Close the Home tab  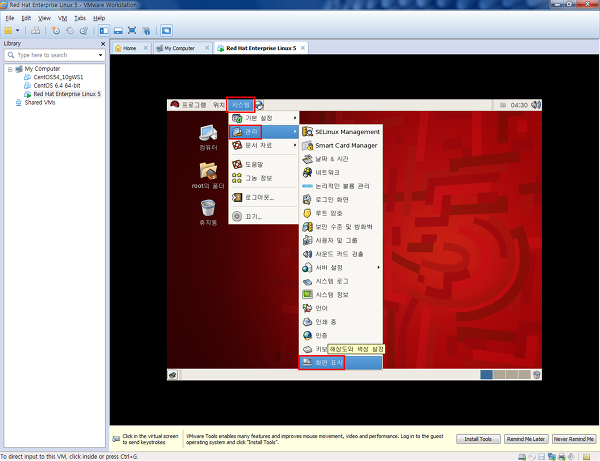(145, 48)
